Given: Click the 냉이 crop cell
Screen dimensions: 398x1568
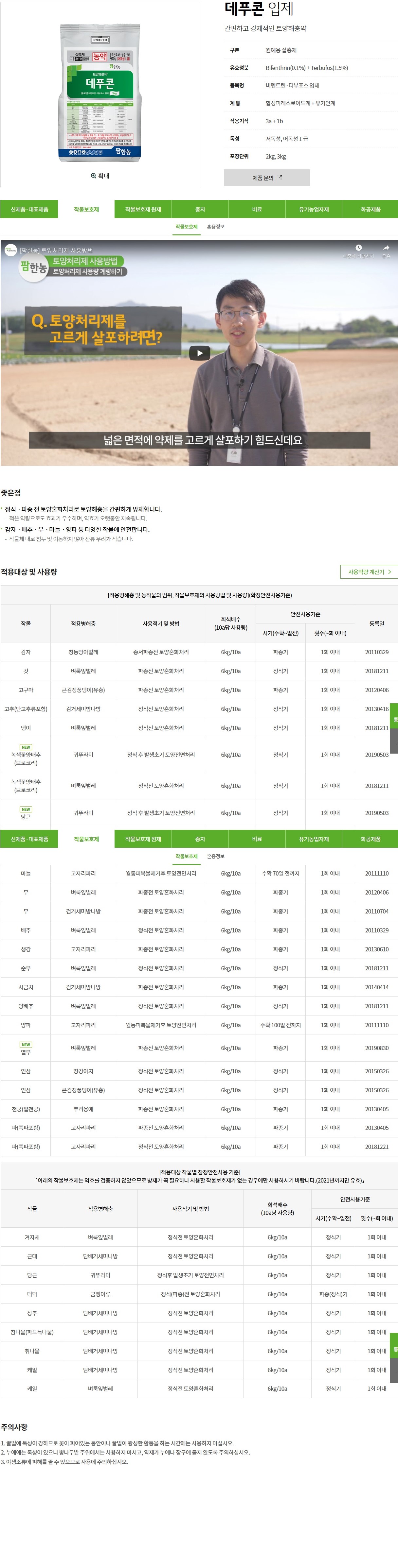Looking at the screenshot, I should 26,728.
